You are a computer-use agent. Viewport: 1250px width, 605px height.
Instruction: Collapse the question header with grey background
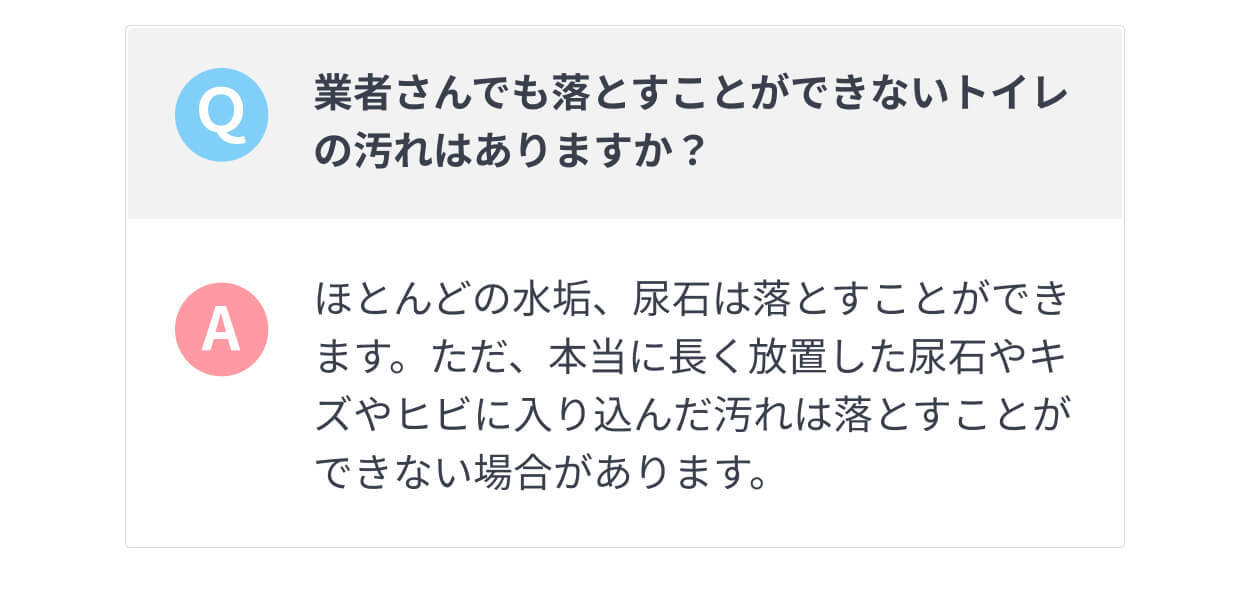tap(624, 123)
